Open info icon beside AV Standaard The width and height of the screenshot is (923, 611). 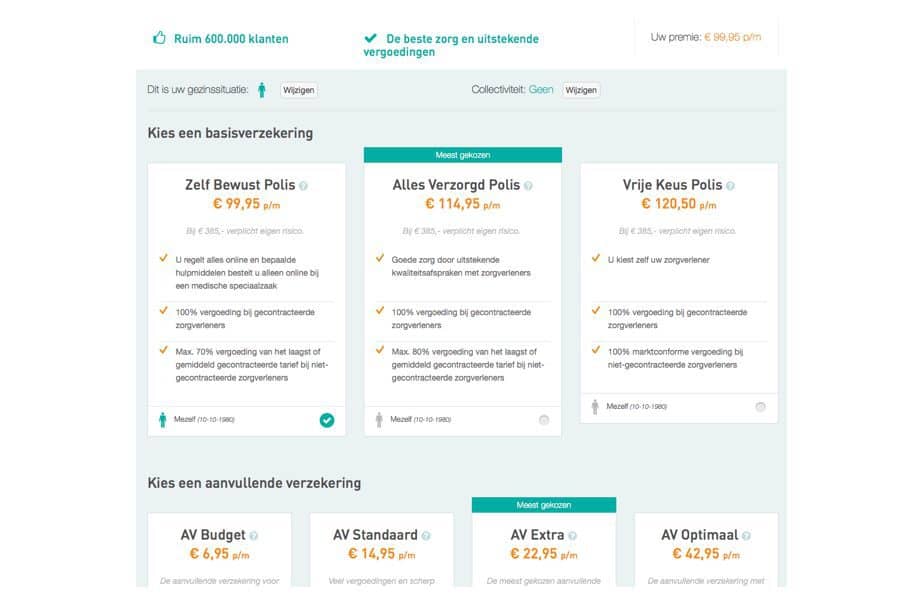click(x=426, y=536)
